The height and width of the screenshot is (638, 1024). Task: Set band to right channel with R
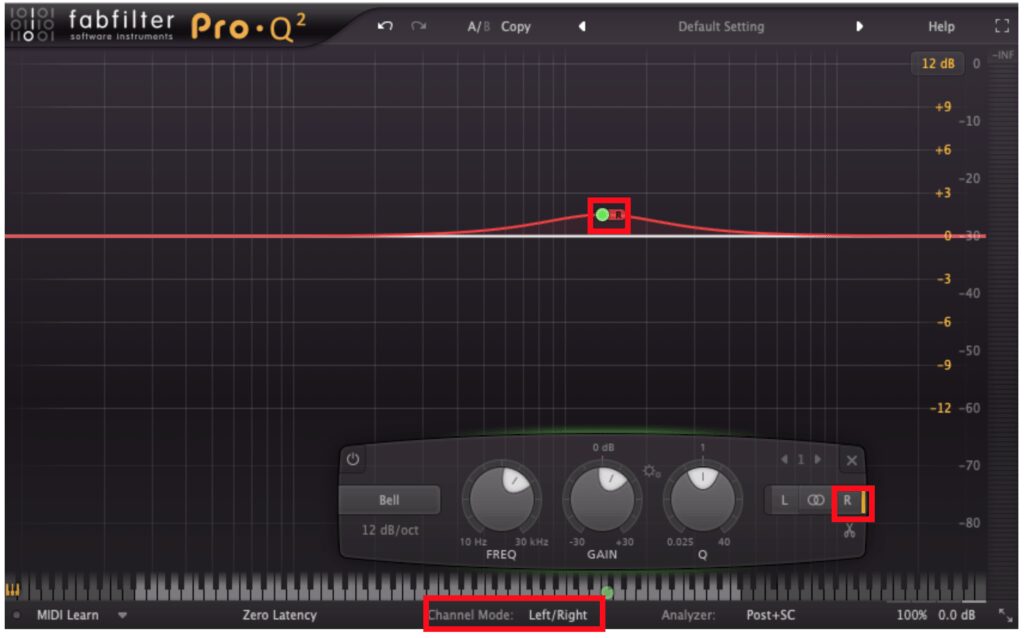point(848,500)
